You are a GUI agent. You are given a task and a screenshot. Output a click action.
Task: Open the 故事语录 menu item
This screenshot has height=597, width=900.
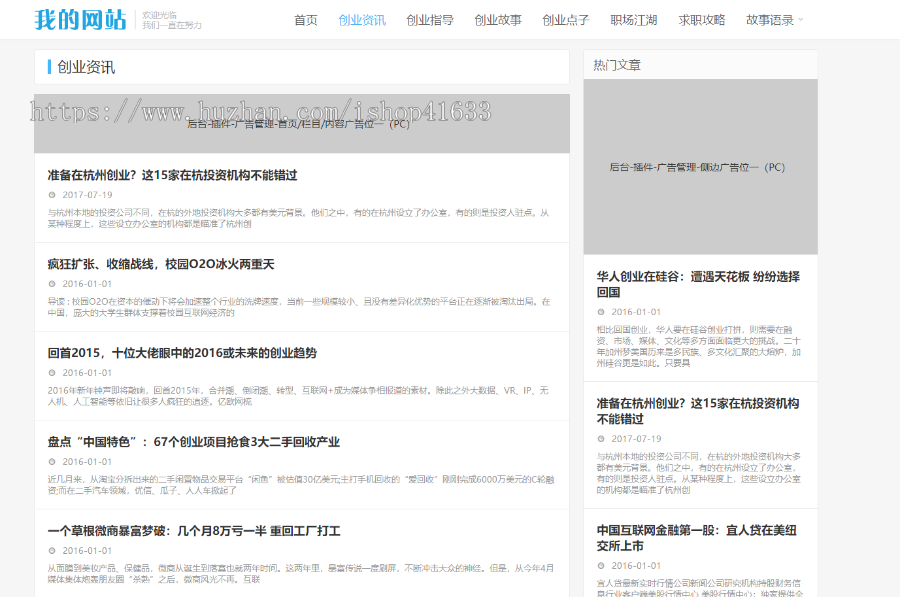[x=770, y=20]
